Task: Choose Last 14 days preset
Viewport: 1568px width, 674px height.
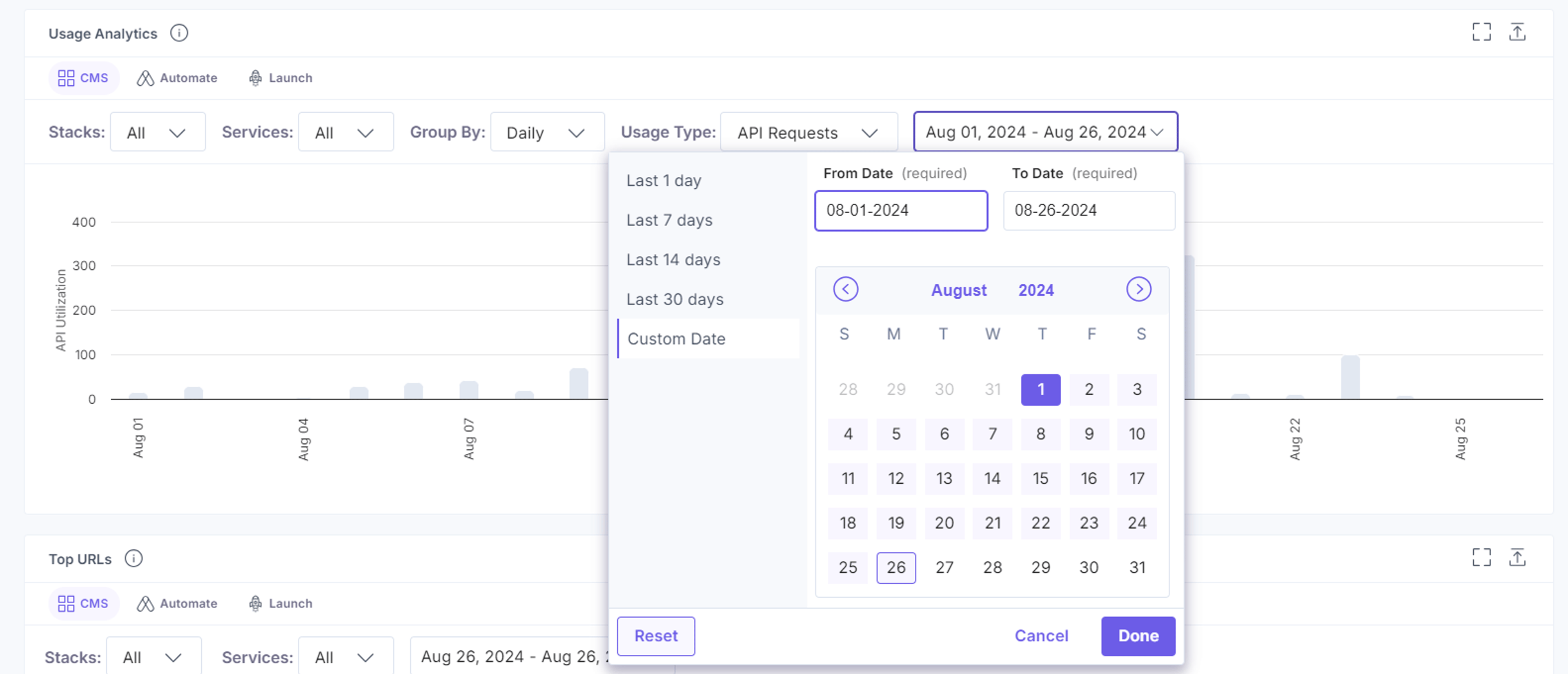Action: pos(708,260)
